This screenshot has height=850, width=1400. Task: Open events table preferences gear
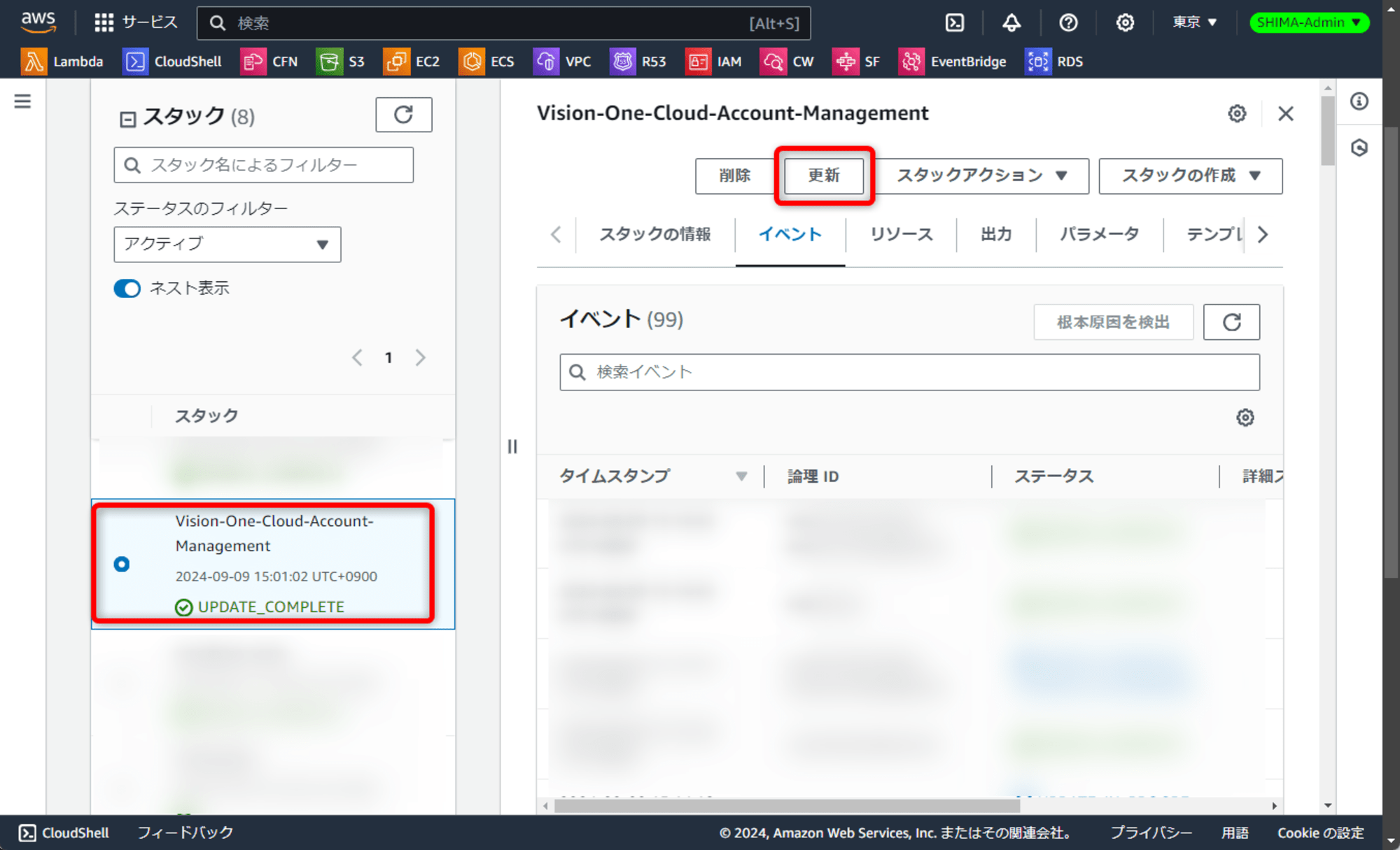(1245, 418)
